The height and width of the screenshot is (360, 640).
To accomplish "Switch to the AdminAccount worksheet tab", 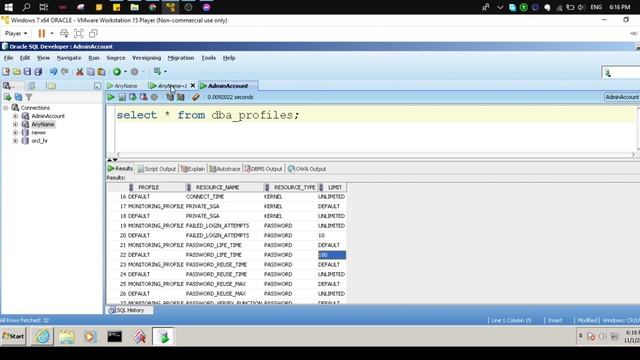I will (228, 86).
